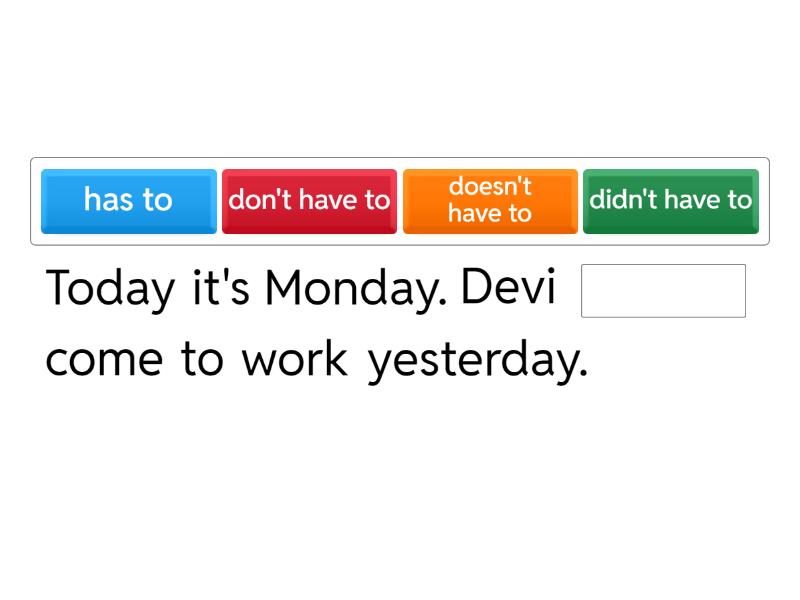
Task: Click the word 'come' on the second line
Action: (104, 360)
